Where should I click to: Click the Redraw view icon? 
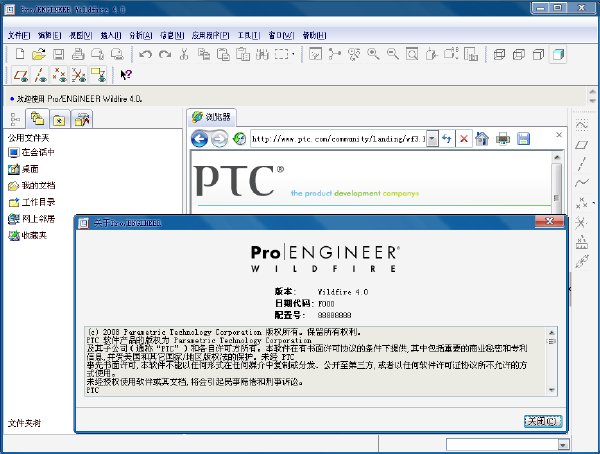click(x=315, y=54)
